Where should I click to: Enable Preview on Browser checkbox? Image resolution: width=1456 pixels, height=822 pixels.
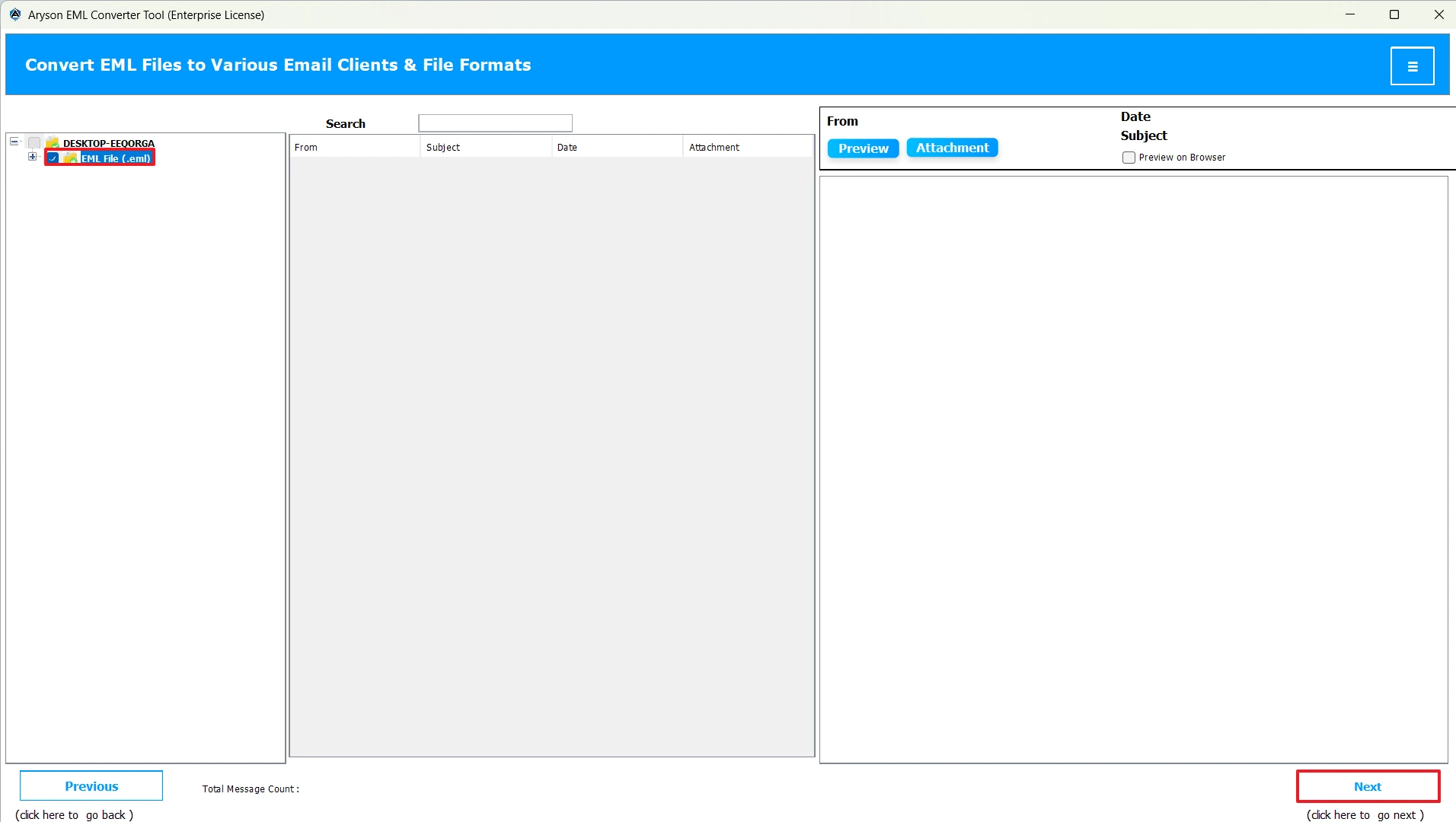pyautogui.click(x=1129, y=158)
